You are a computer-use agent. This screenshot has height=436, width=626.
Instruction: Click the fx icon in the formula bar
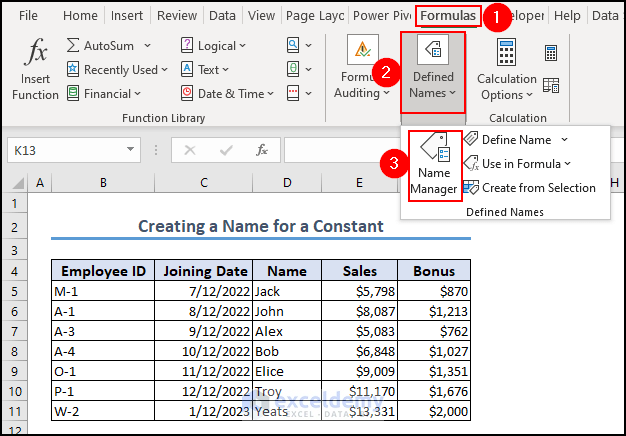(x=262, y=150)
